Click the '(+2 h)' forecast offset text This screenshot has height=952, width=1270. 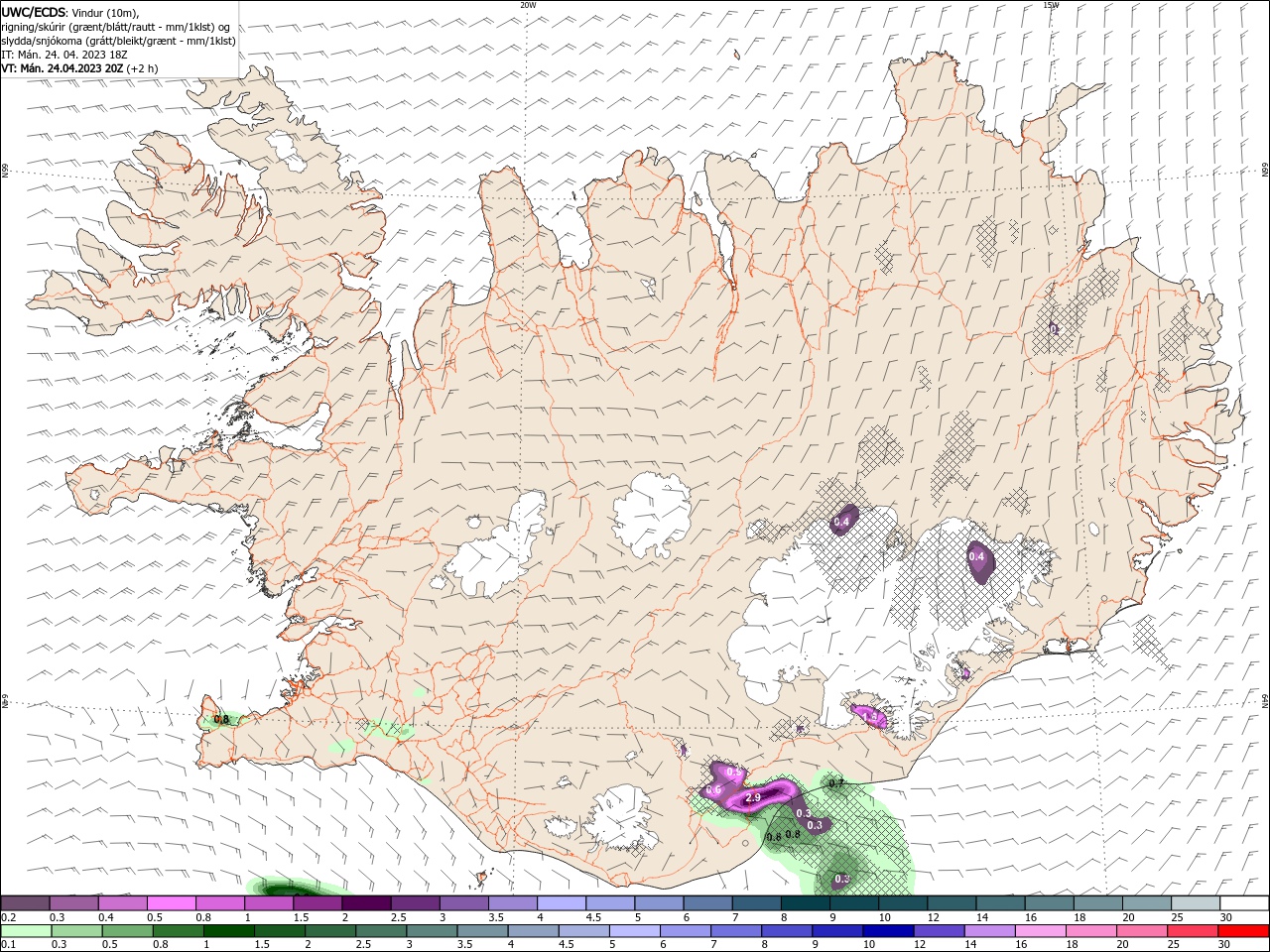[x=142, y=68]
